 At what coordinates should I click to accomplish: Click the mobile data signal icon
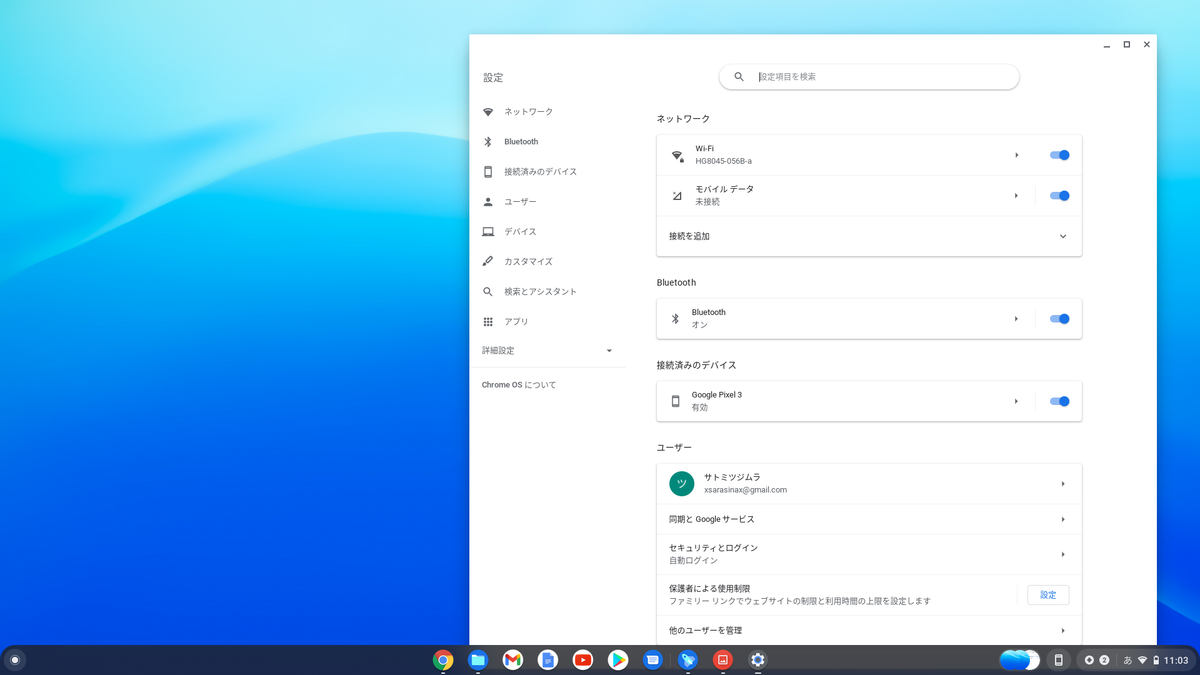(677, 196)
